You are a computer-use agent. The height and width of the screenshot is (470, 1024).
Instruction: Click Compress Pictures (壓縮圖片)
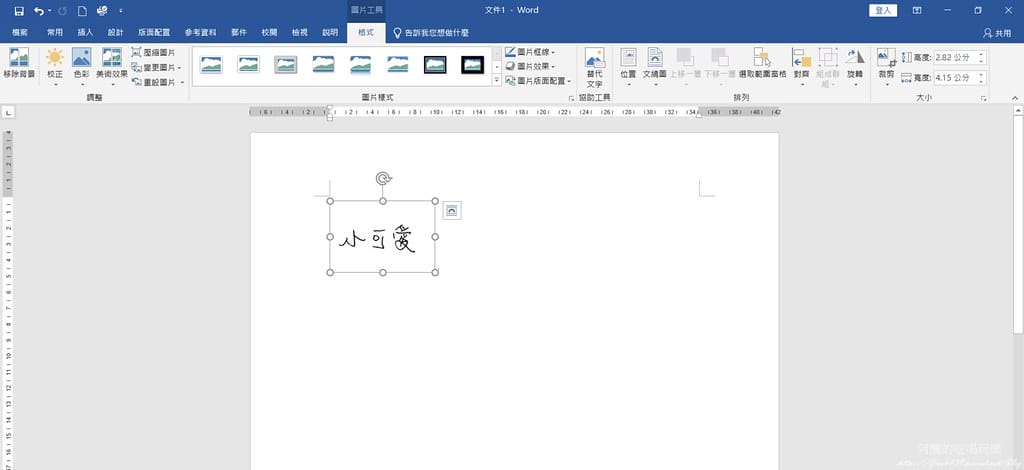coord(153,52)
